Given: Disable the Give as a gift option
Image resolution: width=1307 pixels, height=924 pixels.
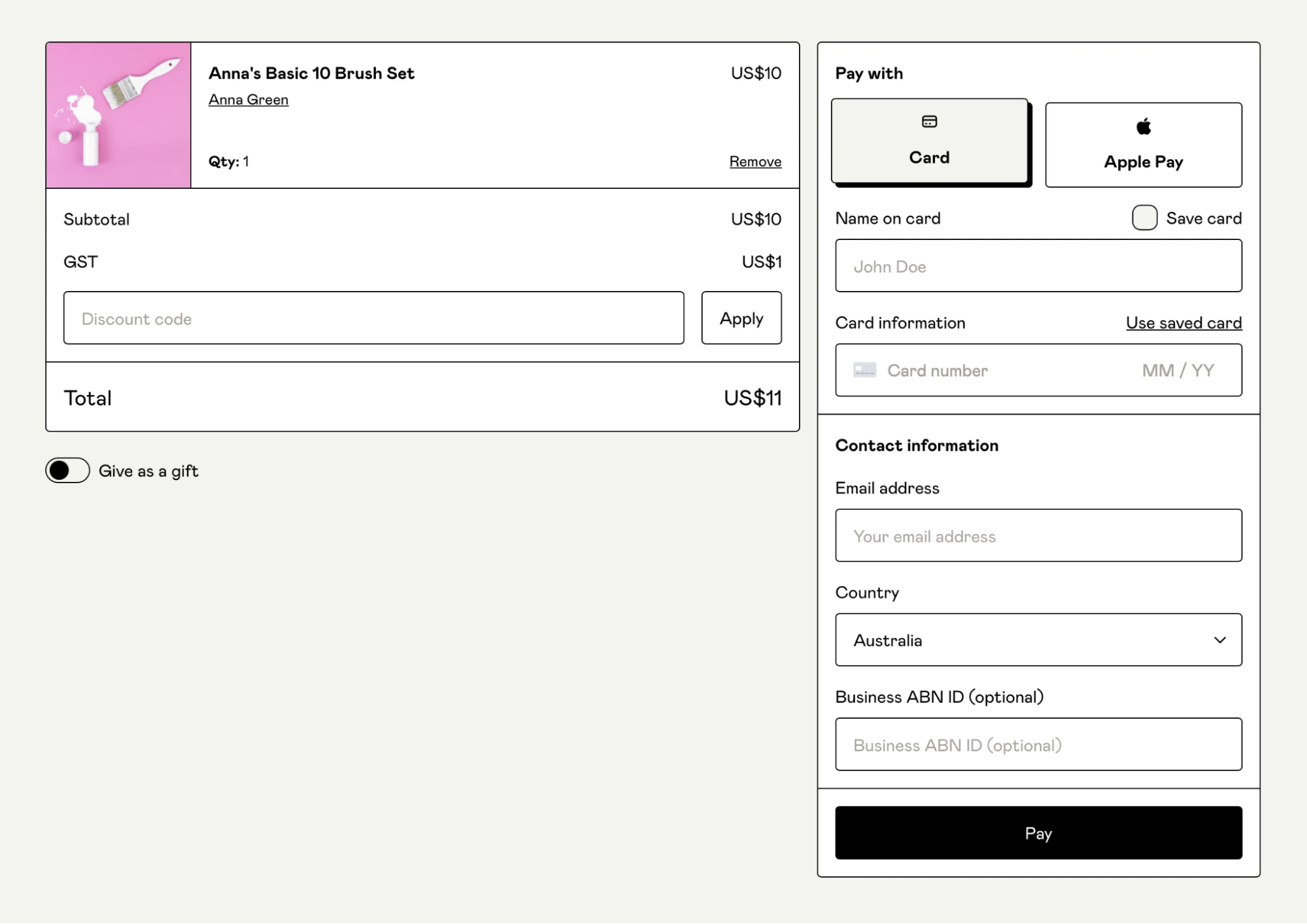Looking at the screenshot, I should (x=67, y=470).
